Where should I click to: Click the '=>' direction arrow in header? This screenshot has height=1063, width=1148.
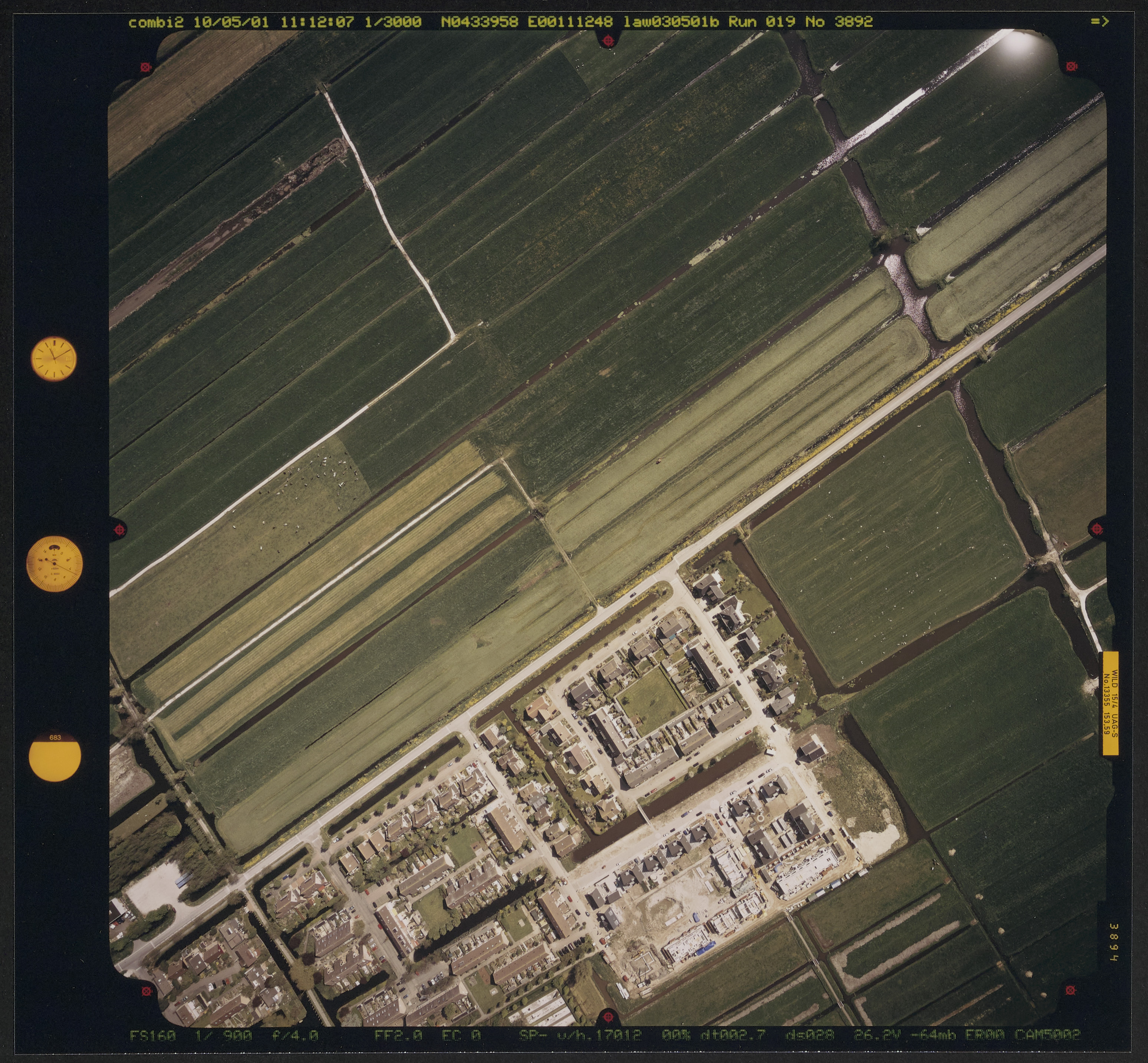(1099, 22)
